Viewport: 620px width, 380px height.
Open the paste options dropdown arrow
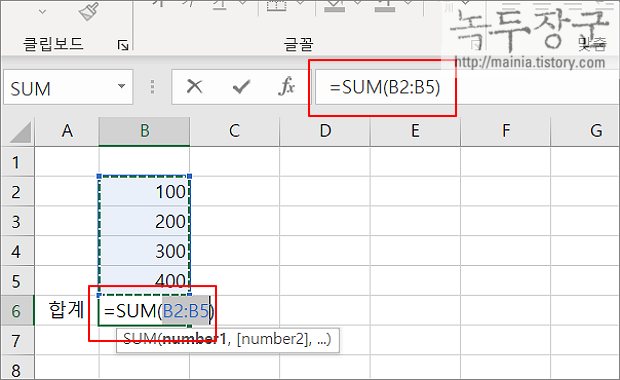point(42,12)
